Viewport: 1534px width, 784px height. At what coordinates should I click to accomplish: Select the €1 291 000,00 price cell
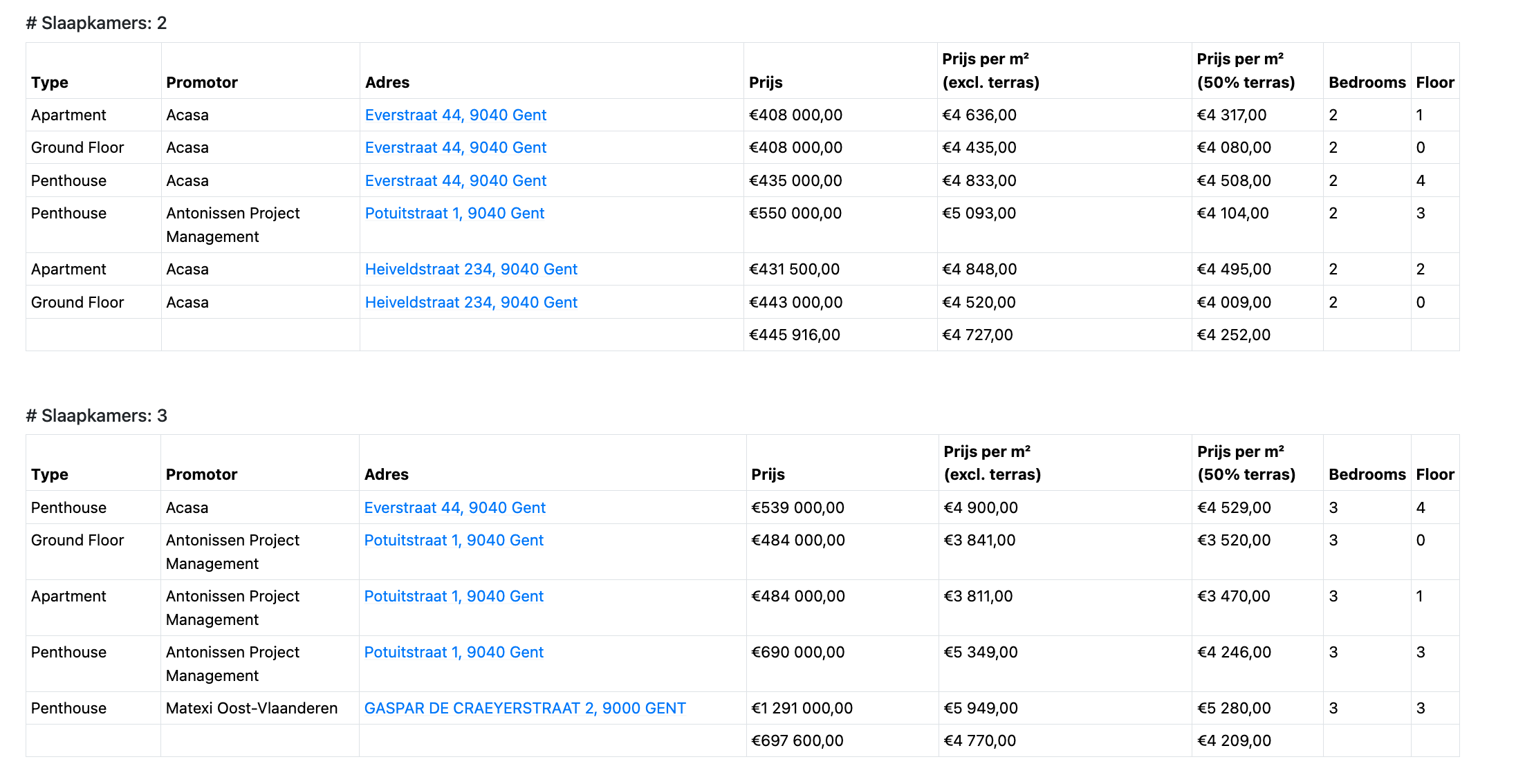point(802,708)
